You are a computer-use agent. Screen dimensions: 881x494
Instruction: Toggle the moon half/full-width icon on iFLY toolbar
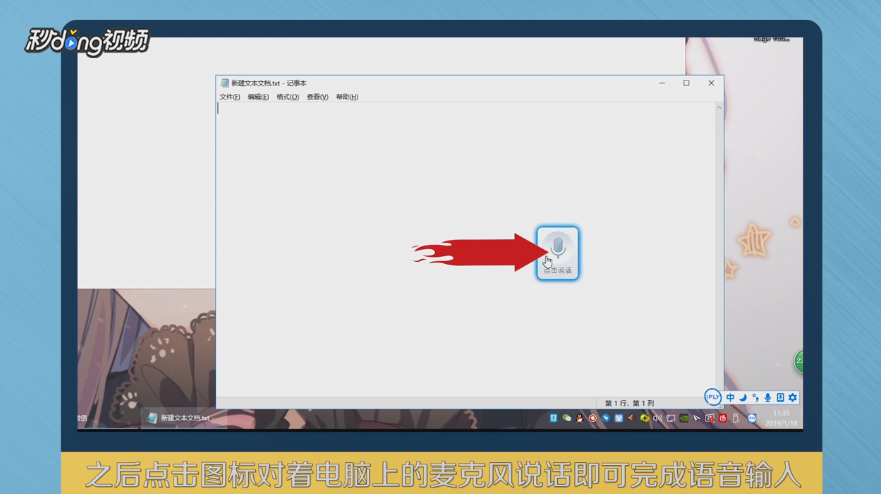743,397
